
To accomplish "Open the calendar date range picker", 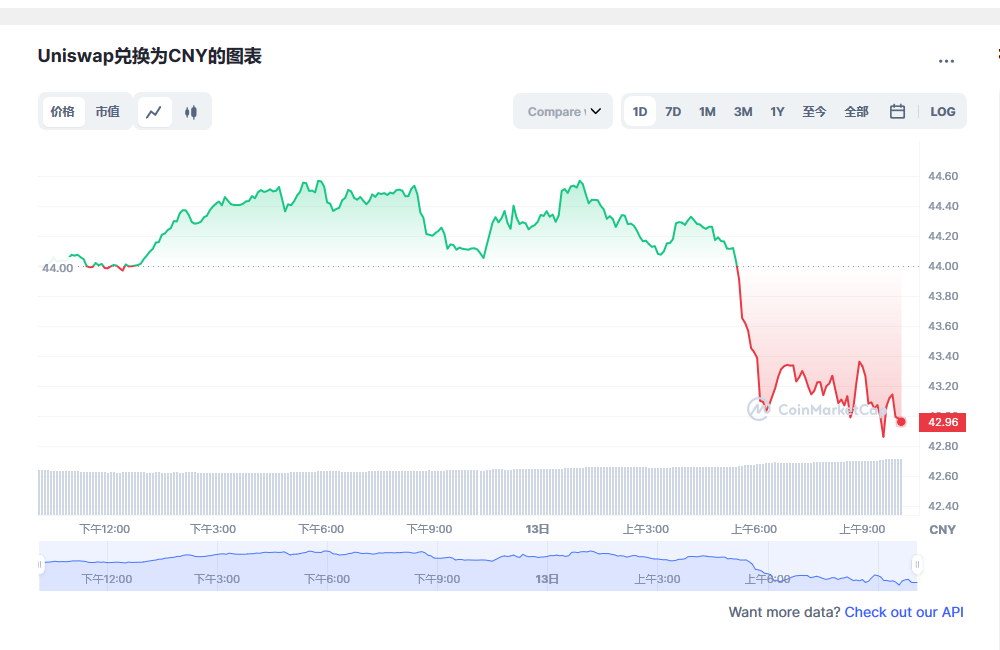I will pyautogui.click(x=897, y=112).
